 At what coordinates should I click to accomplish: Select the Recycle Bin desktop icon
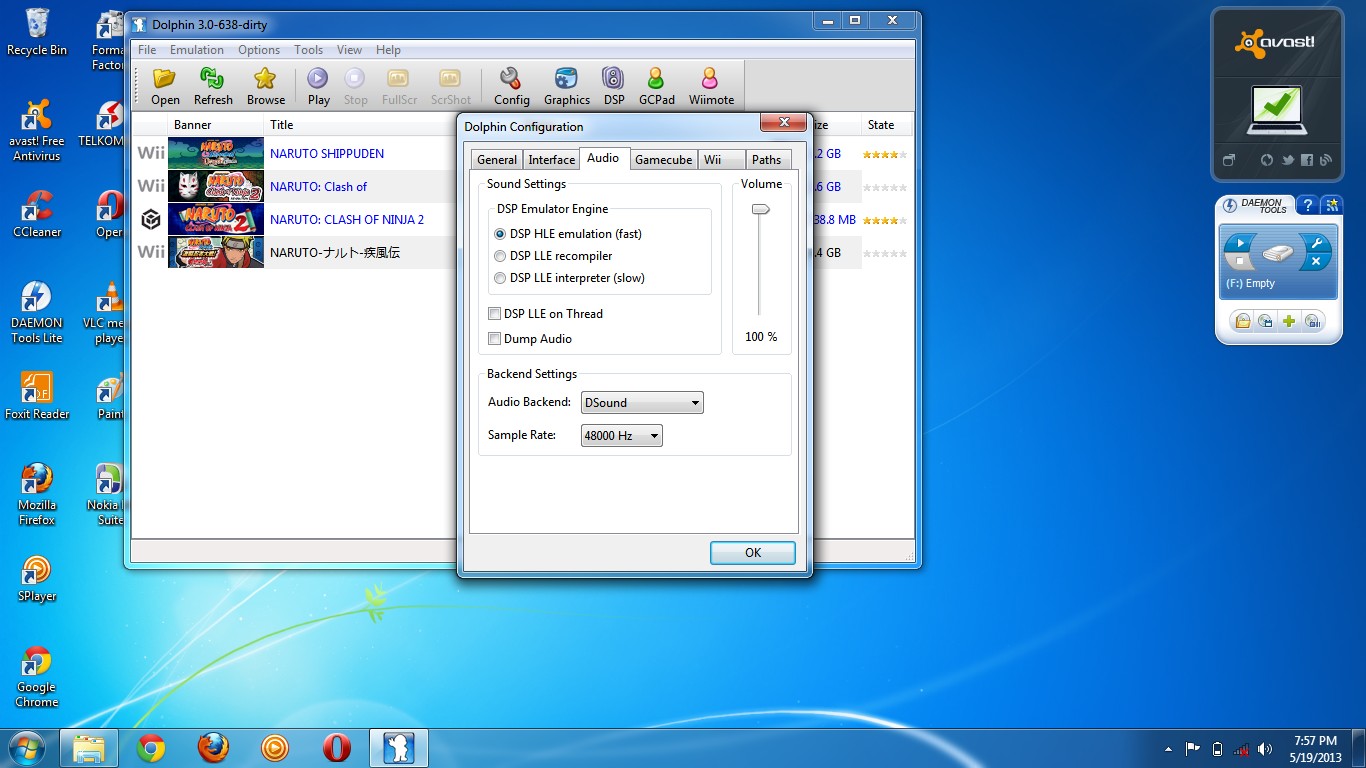tap(37, 32)
